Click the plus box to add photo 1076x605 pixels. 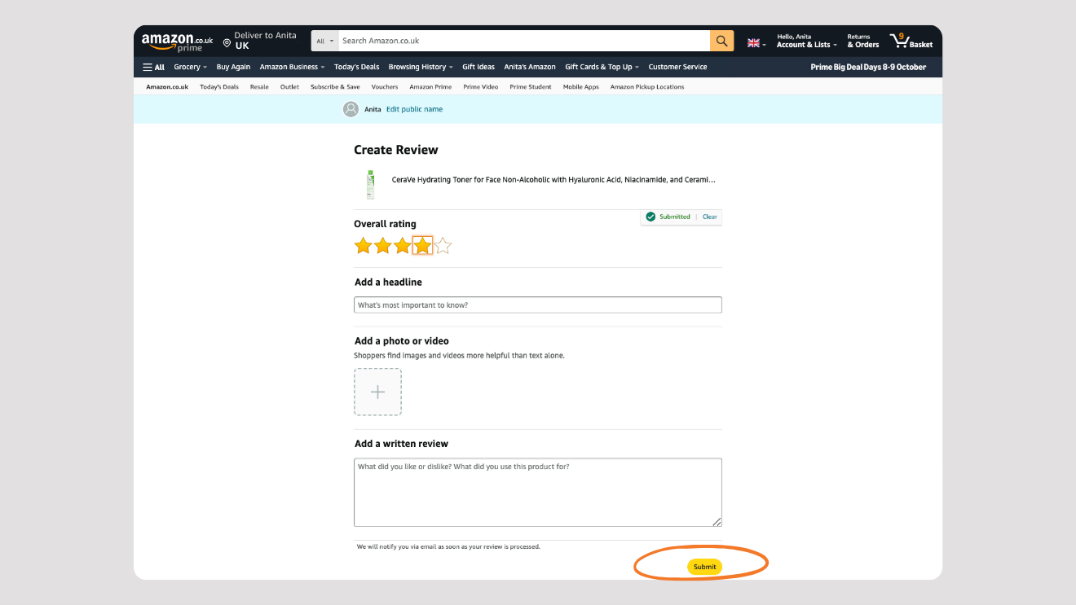377,392
